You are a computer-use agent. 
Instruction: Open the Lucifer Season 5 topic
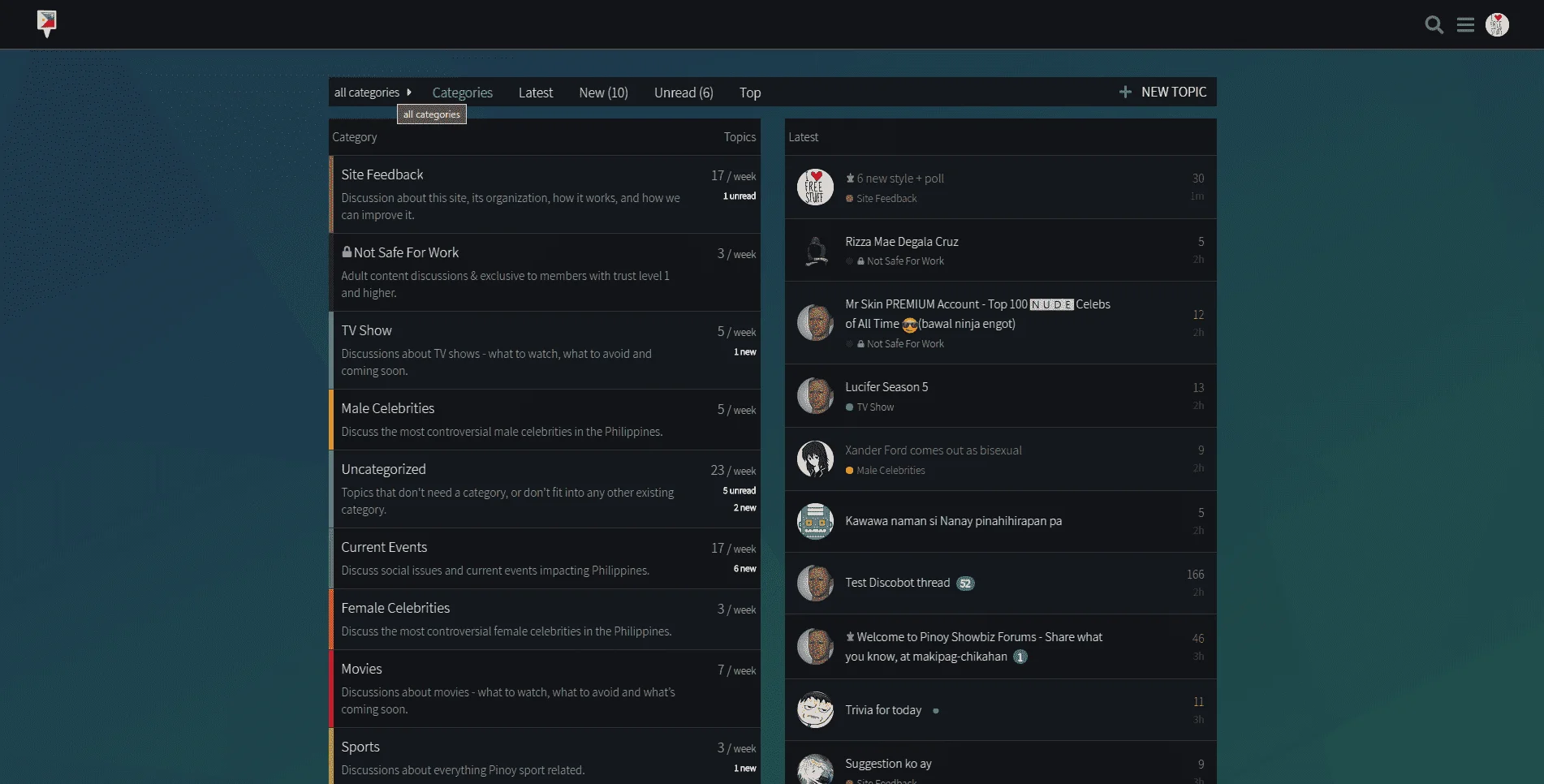[x=886, y=387]
